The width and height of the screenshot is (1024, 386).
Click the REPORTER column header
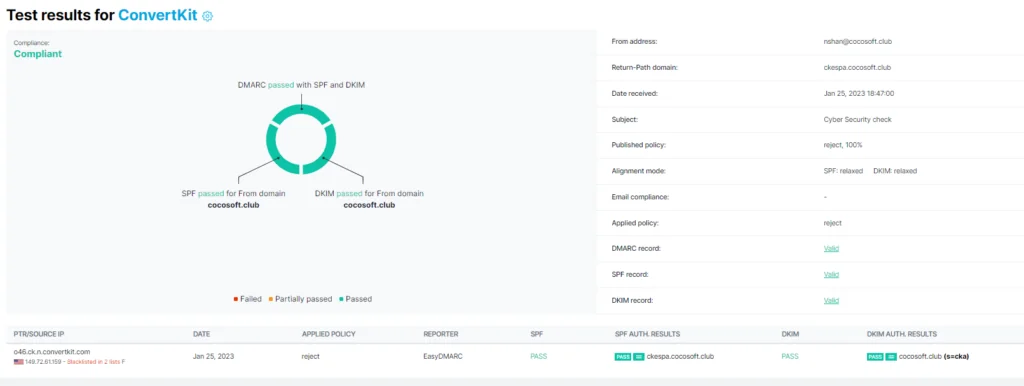click(441, 334)
